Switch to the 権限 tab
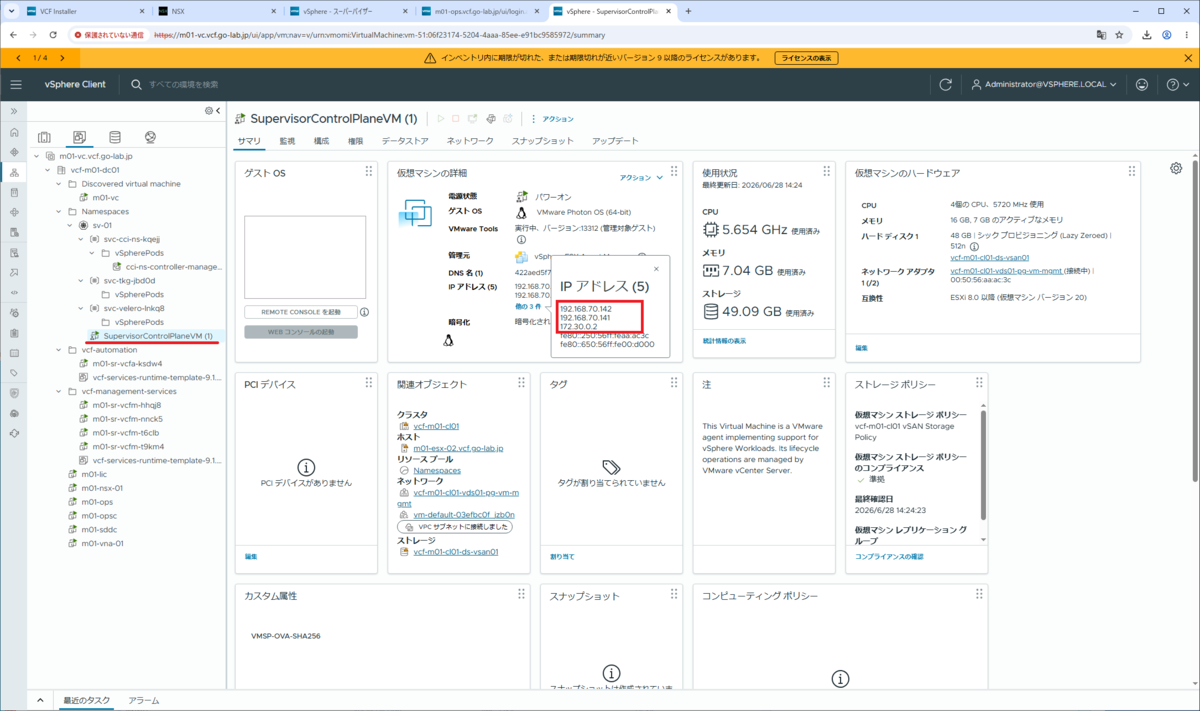 click(x=355, y=141)
